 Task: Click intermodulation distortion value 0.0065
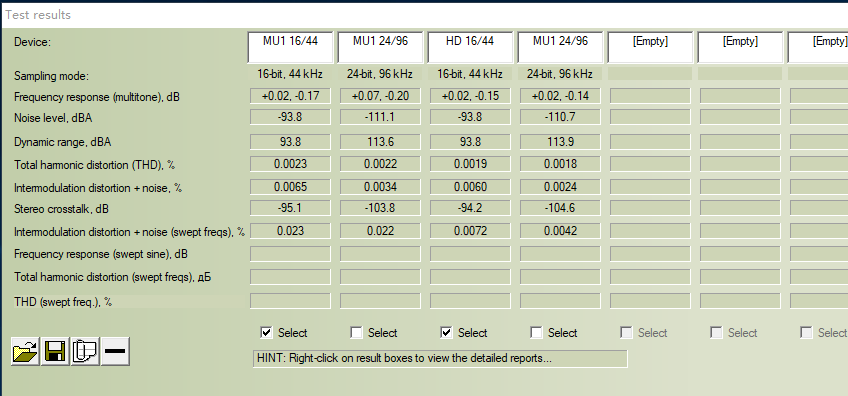click(x=290, y=187)
